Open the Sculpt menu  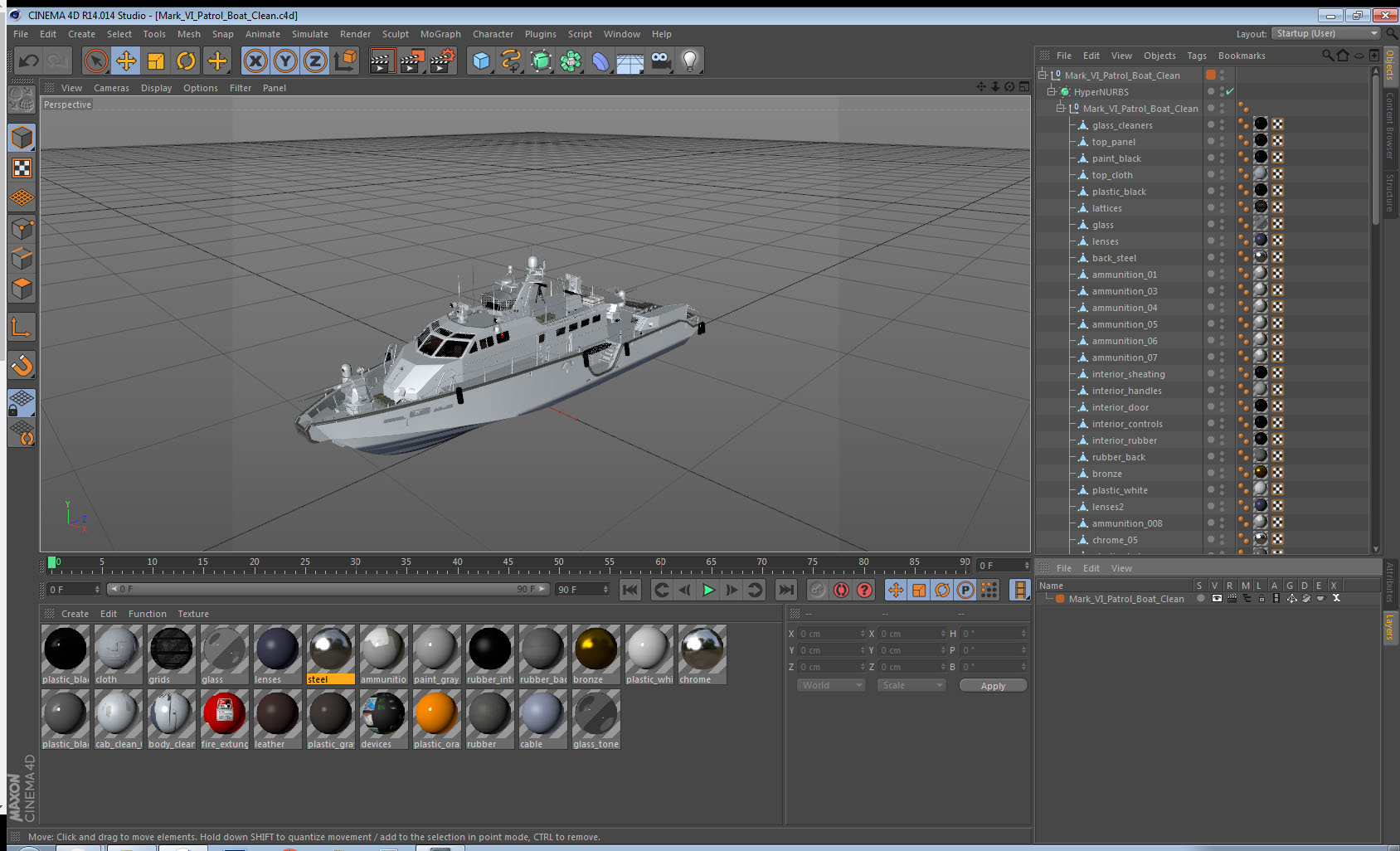pos(396,34)
